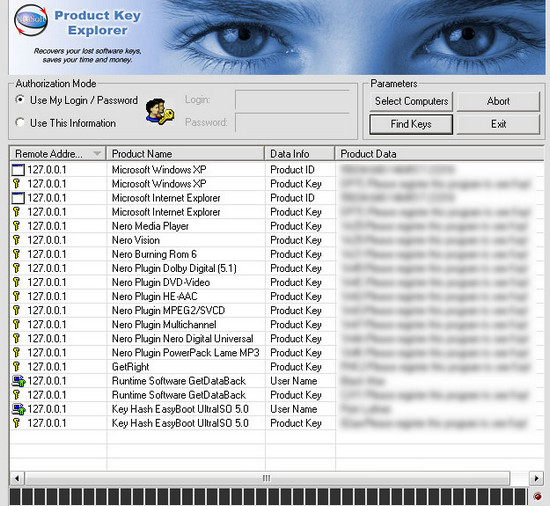
Task: Click the segmented progress bar
Action: click(268, 497)
